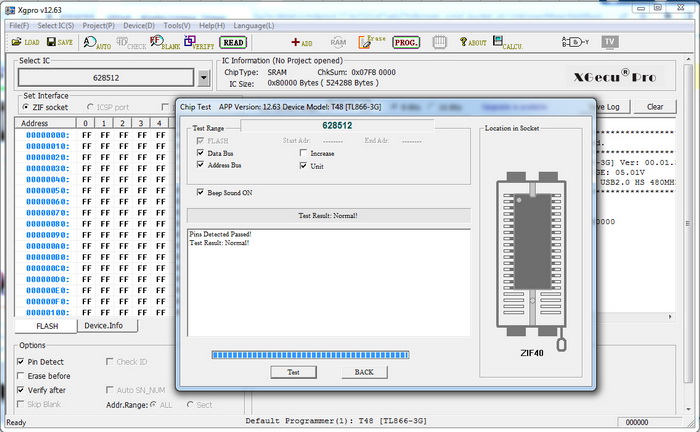
Task: Click the Auto SN_NUM checkbox
Action: coord(109,390)
